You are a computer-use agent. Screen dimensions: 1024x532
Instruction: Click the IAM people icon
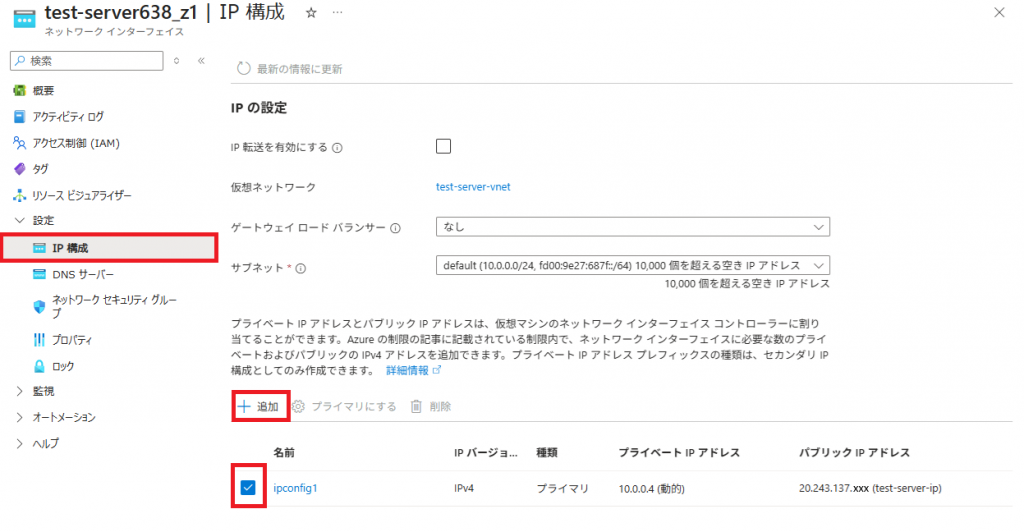20,143
